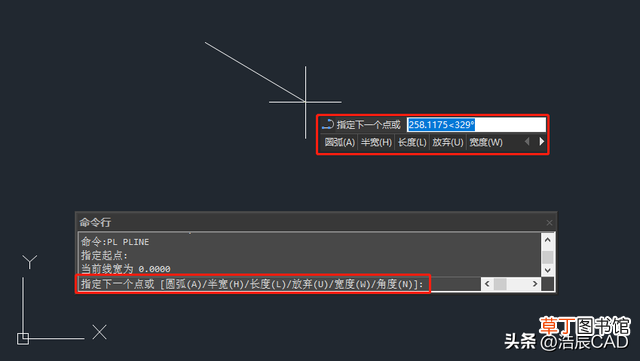The height and width of the screenshot is (361, 640).
Task: Click the UCS origin square icon
Action: 23,339
